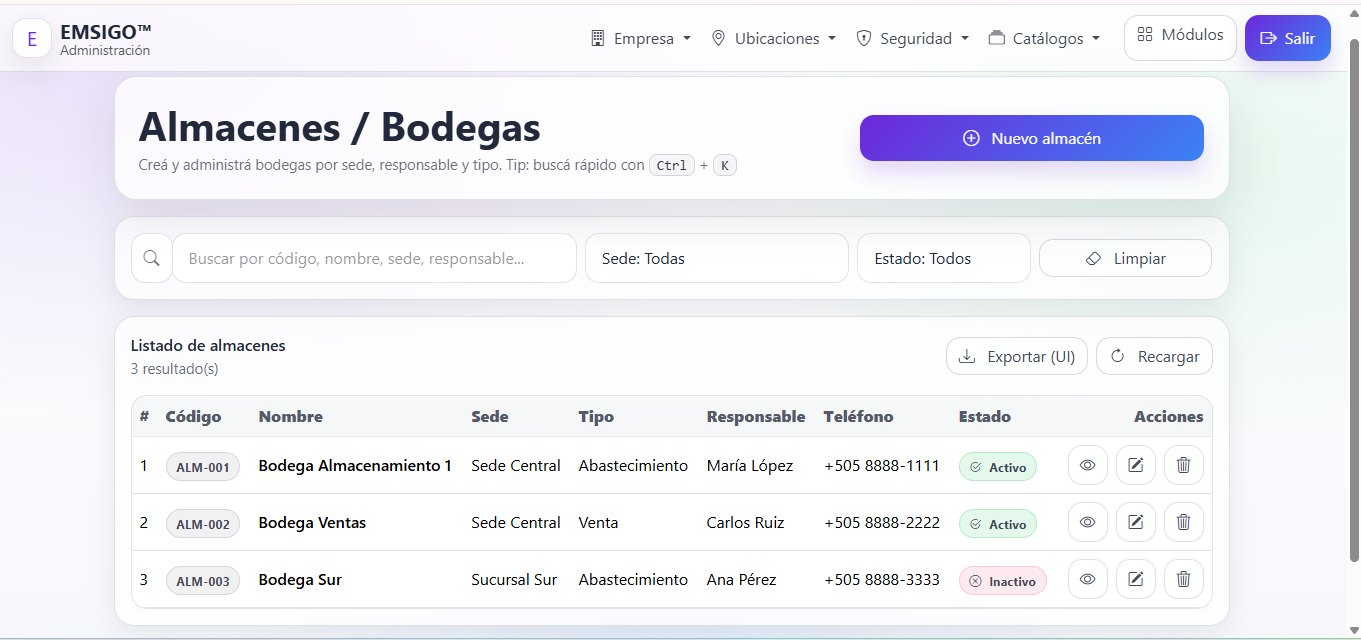Create a Nuevo almacén
This screenshot has width=1361, height=640.
coord(1032,138)
